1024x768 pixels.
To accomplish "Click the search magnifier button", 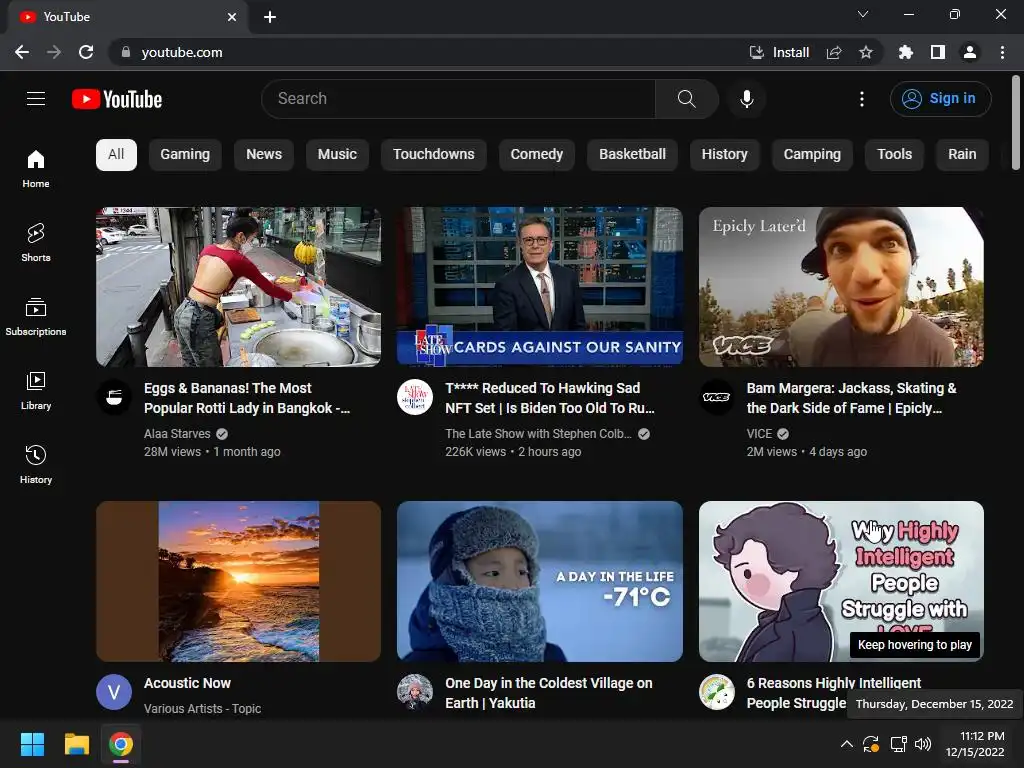I will [x=686, y=99].
